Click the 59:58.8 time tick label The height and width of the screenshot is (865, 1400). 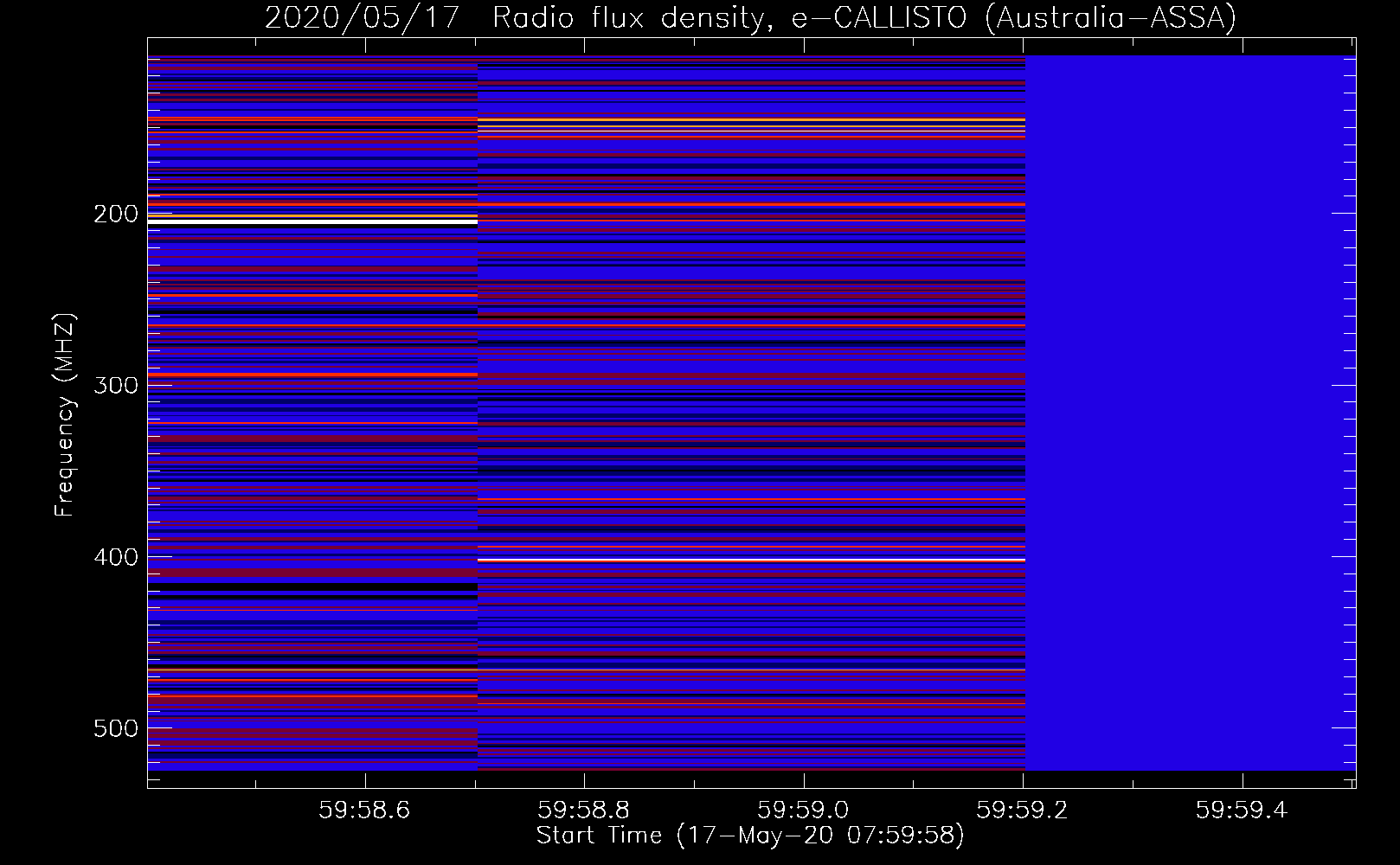(x=584, y=810)
